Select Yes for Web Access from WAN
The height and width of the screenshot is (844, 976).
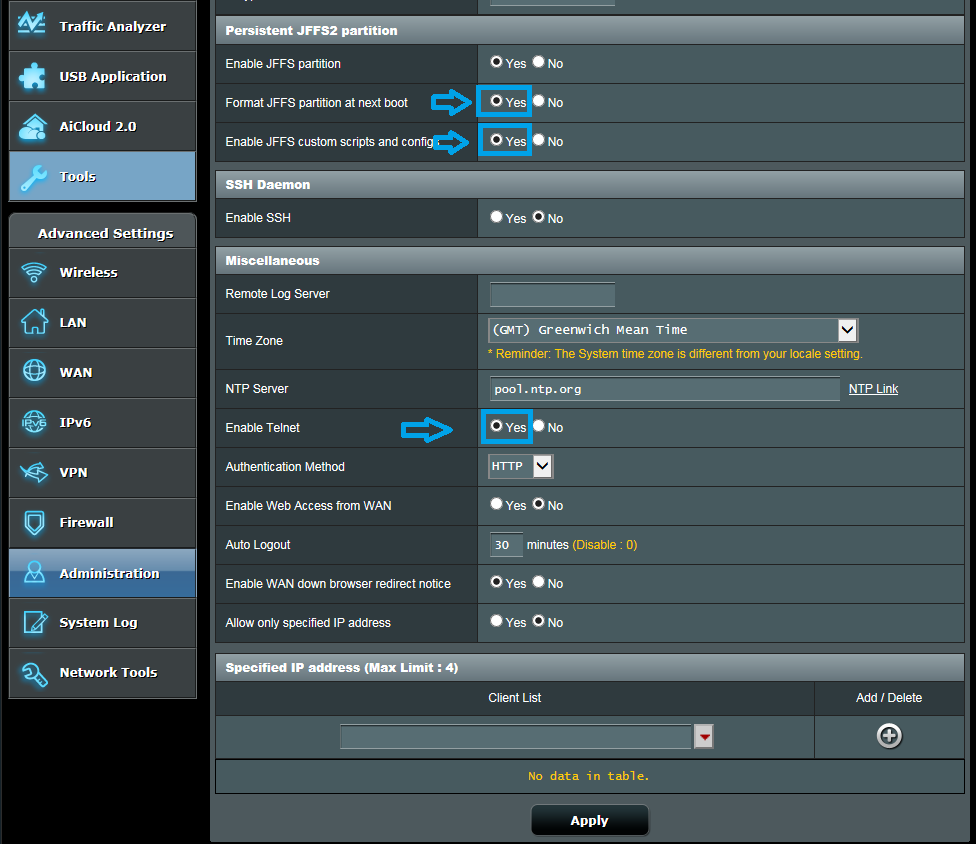pos(496,504)
